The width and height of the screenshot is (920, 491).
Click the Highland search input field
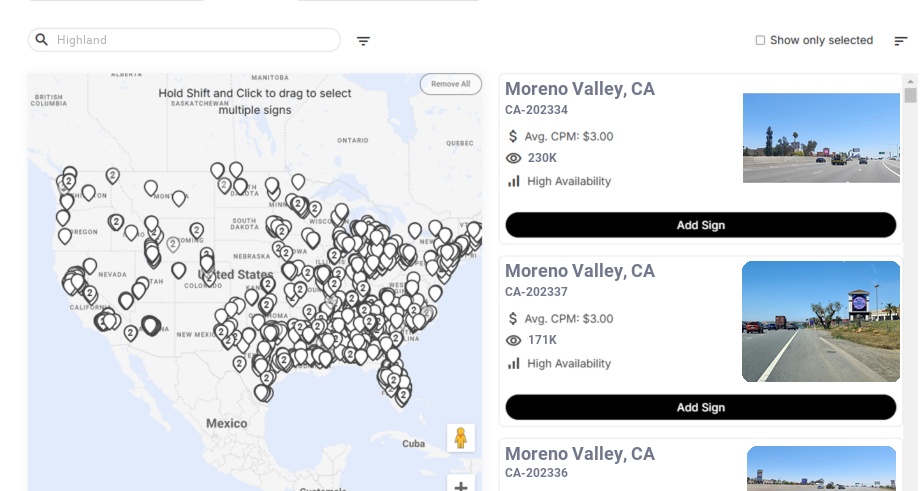click(x=190, y=40)
